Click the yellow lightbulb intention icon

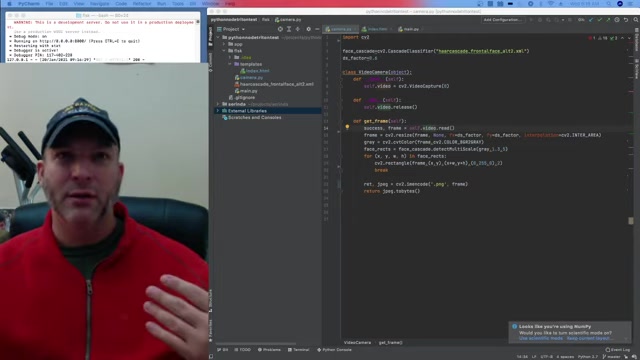[x=347, y=127]
